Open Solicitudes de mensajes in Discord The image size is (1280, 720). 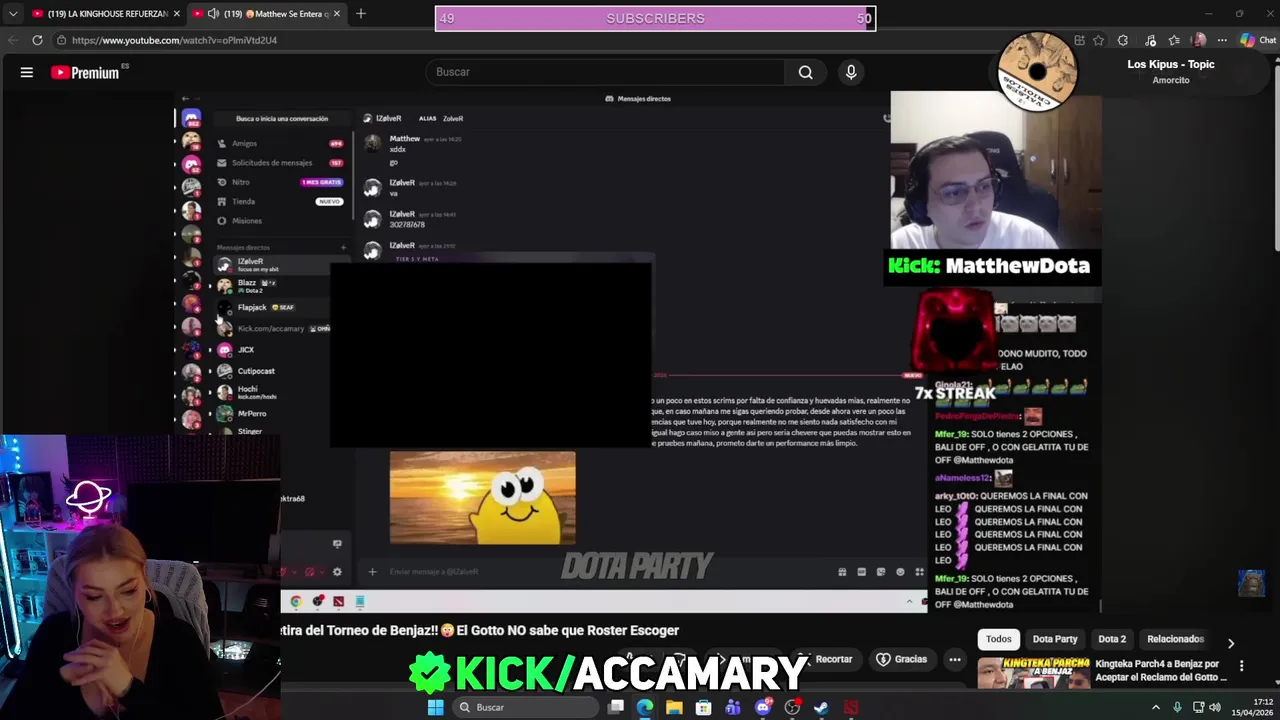tap(280, 162)
